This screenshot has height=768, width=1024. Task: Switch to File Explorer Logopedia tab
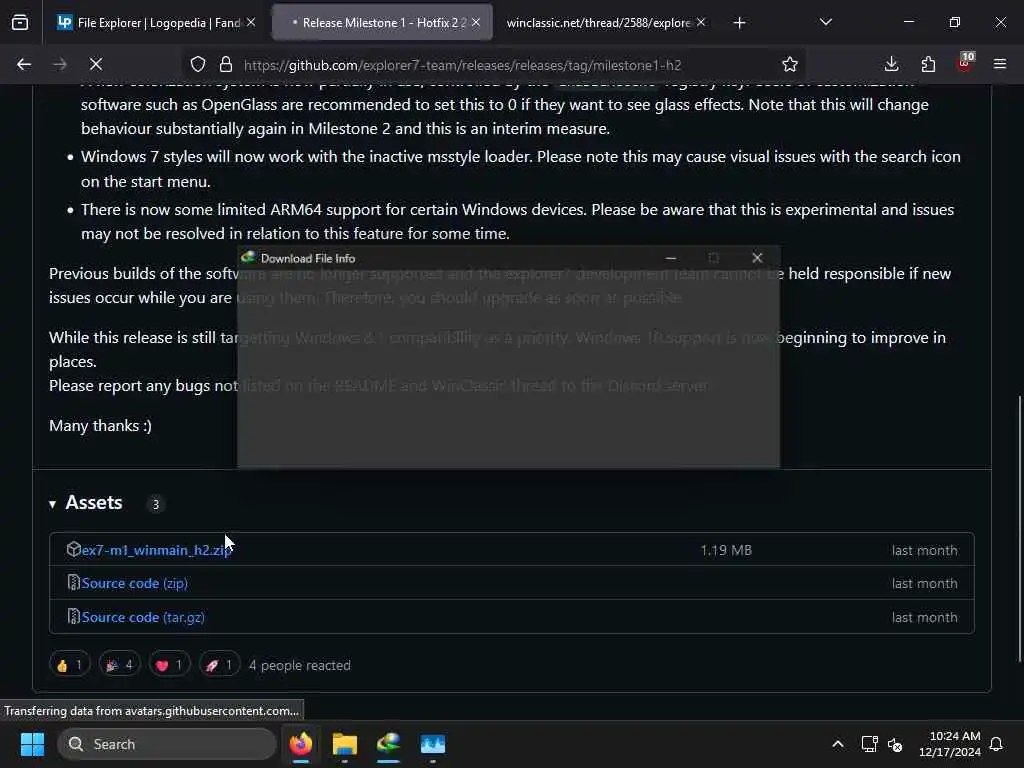[x=157, y=23]
